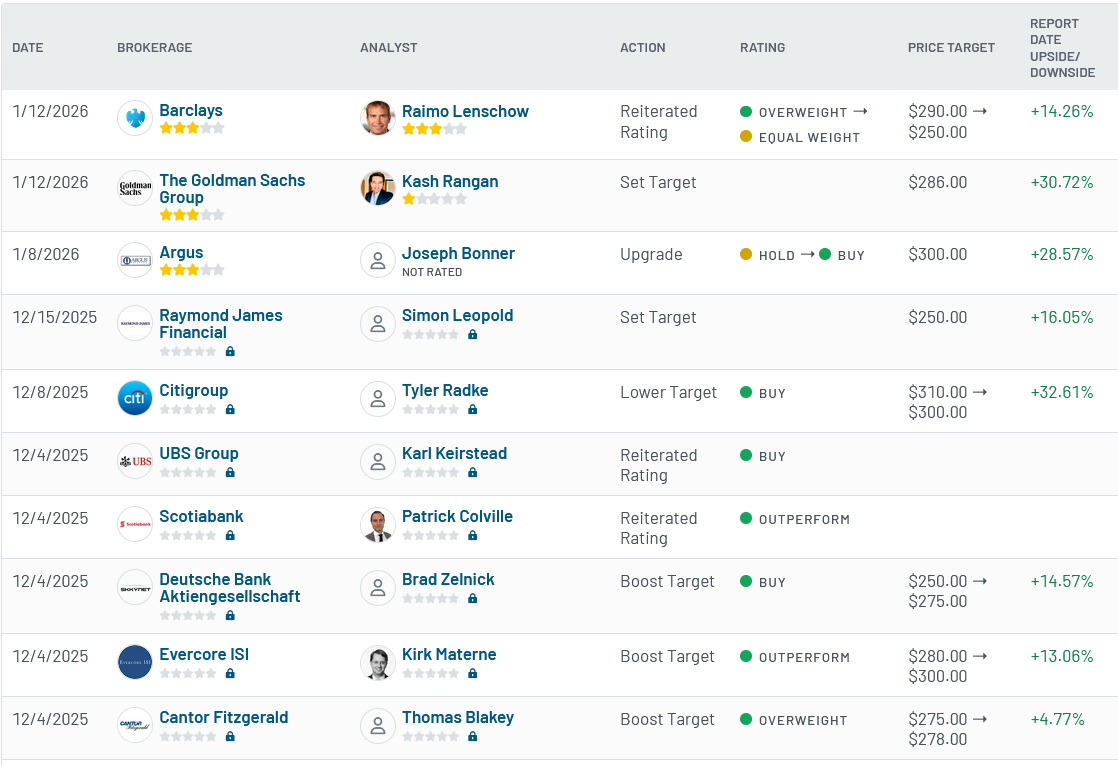Open the Deutsche Bank Aktiengesellschaft link

[x=230, y=588]
